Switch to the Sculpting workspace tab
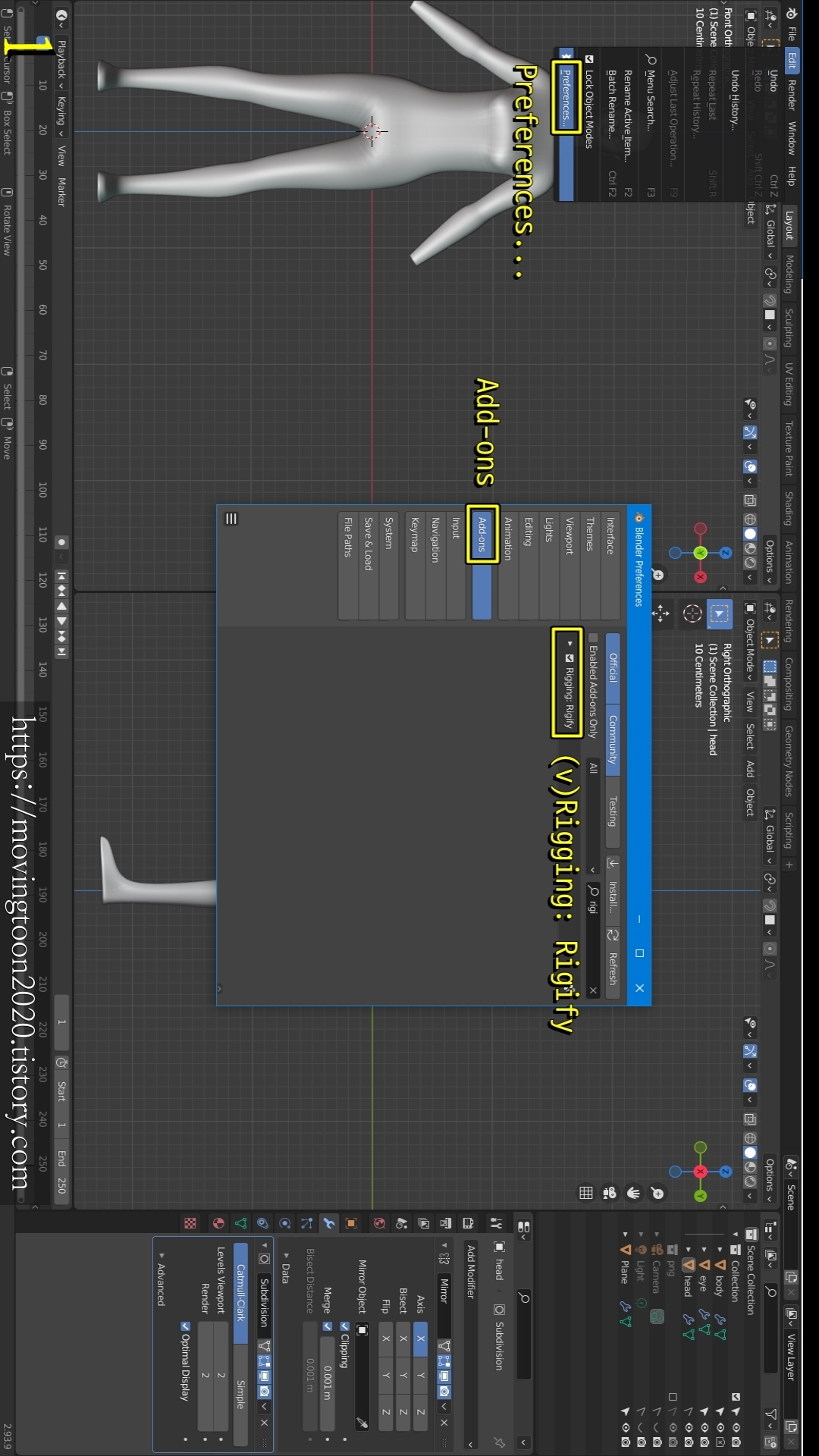This screenshot has height=1456, width=819. (x=789, y=328)
